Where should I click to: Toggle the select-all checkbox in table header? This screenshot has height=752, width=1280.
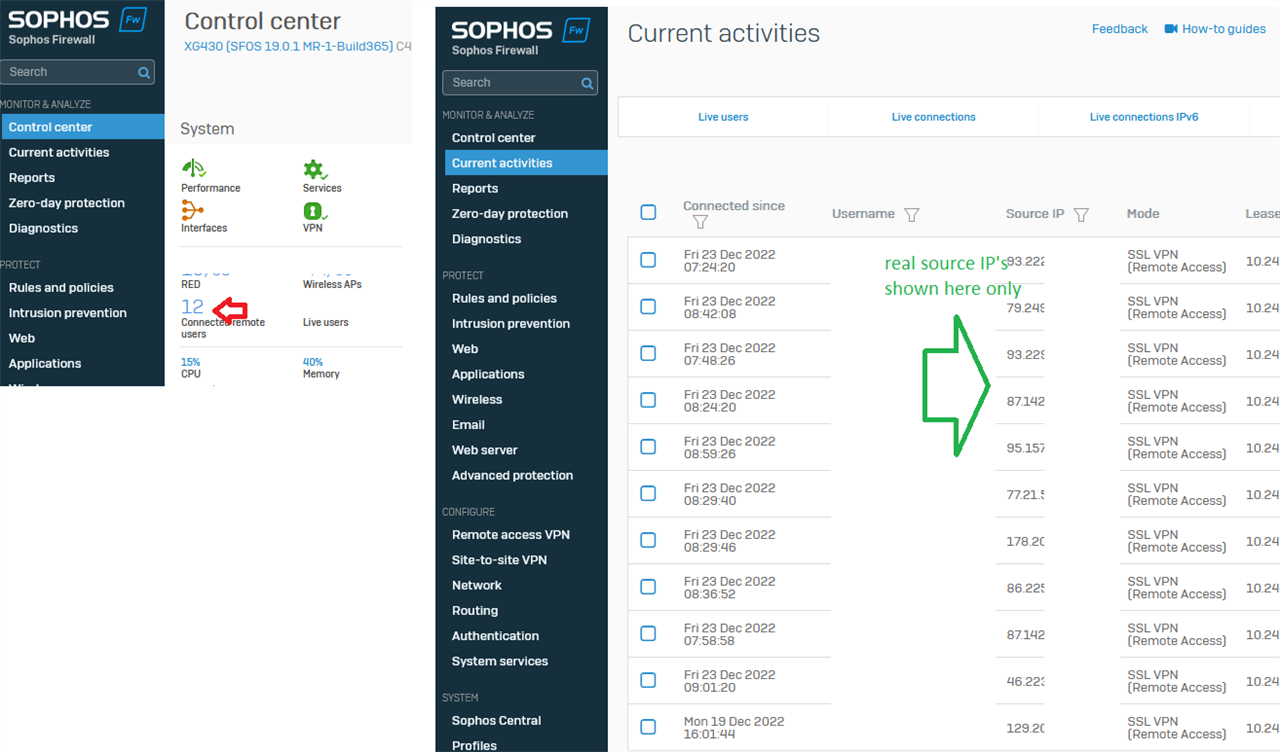[x=648, y=212]
